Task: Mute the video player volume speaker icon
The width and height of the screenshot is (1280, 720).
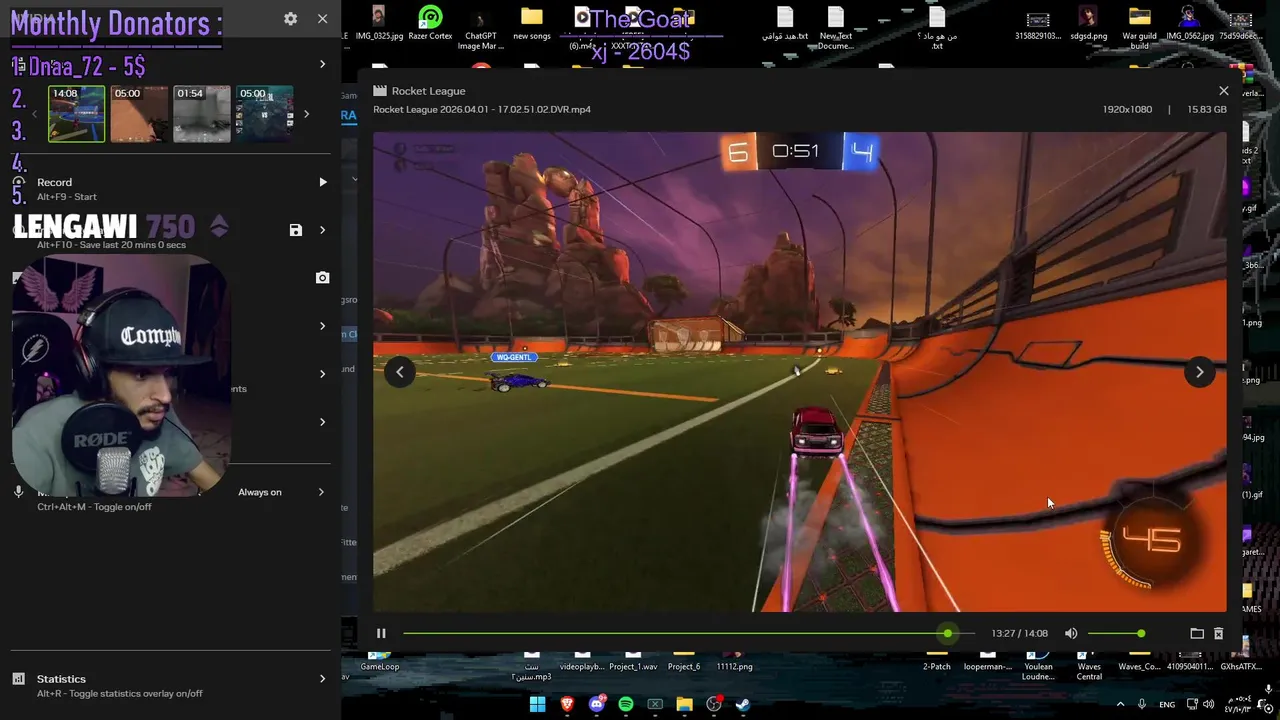Action: click(1071, 633)
